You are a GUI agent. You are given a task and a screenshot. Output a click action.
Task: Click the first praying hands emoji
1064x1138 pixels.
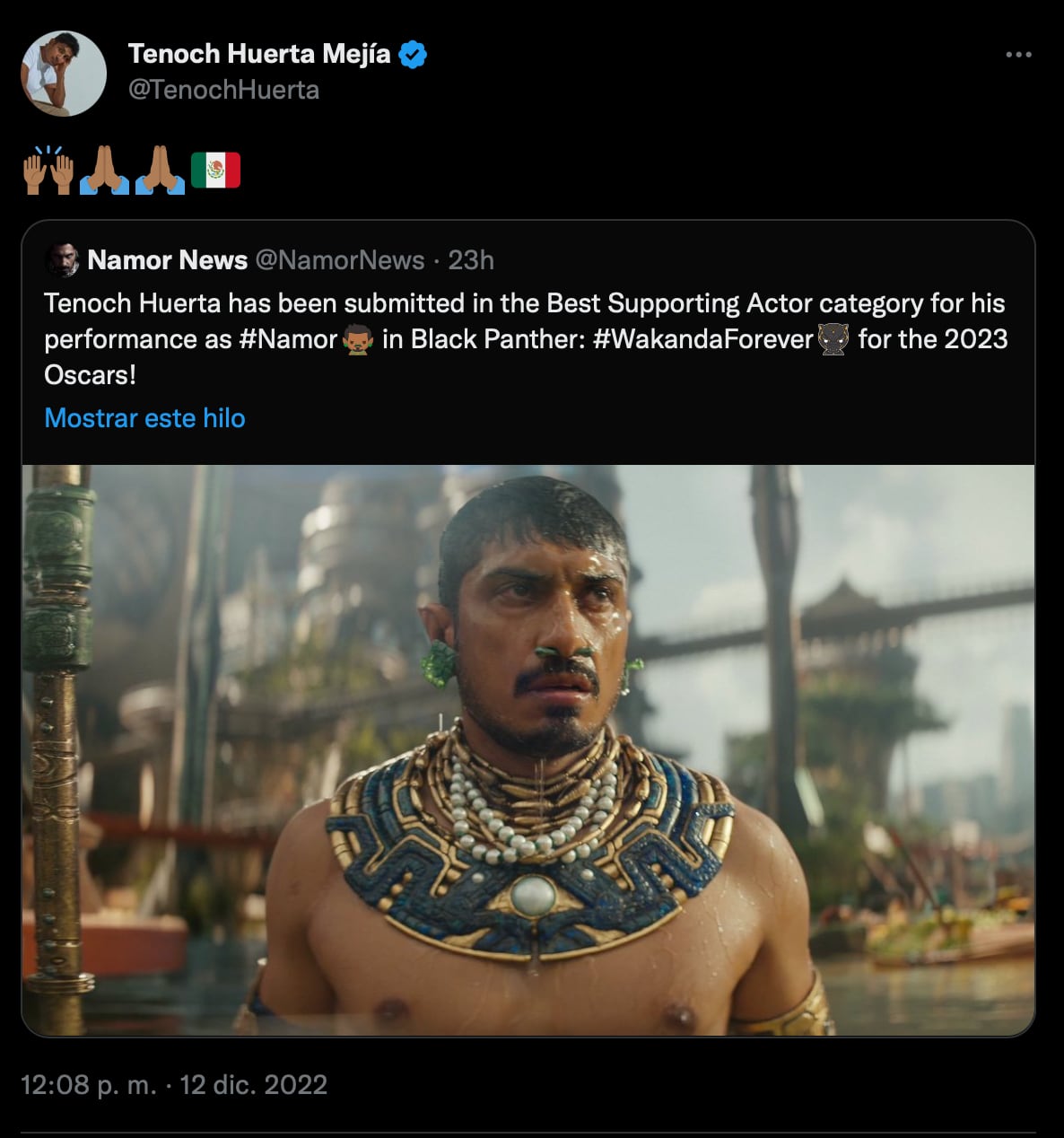pyautogui.click(x=104, y=171)
